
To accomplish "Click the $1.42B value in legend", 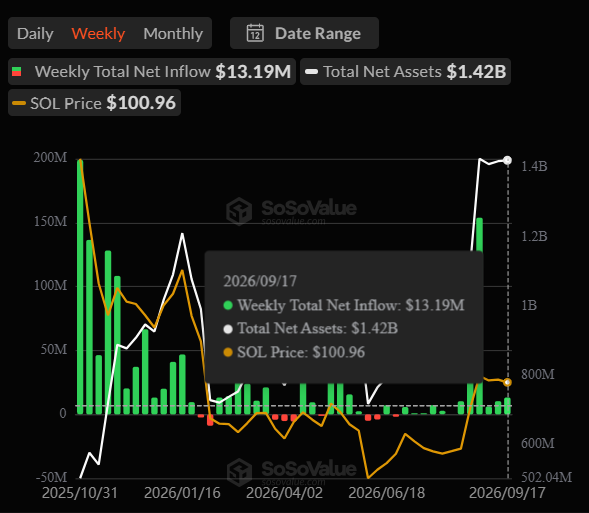I will click(x=476, y=71).
